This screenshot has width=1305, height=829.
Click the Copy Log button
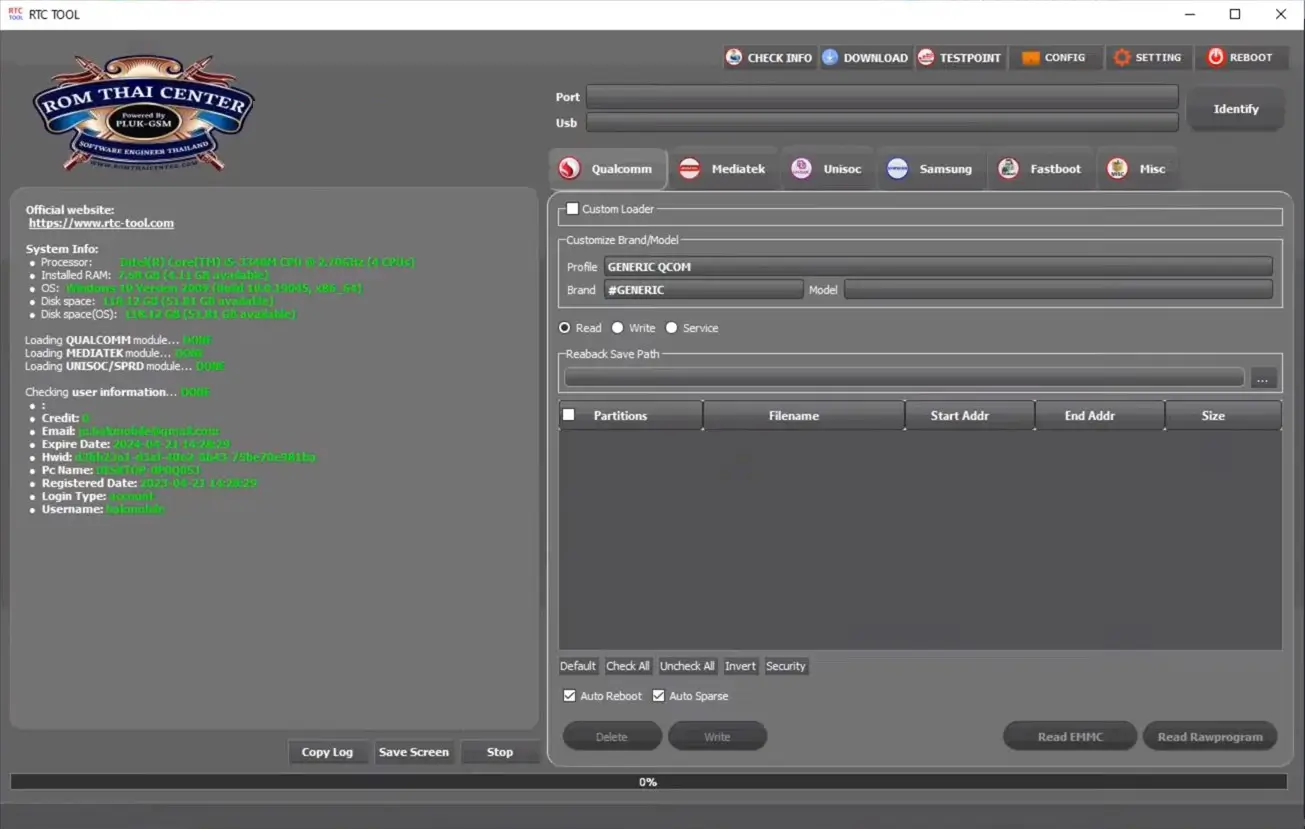click(x=328, y=752)
